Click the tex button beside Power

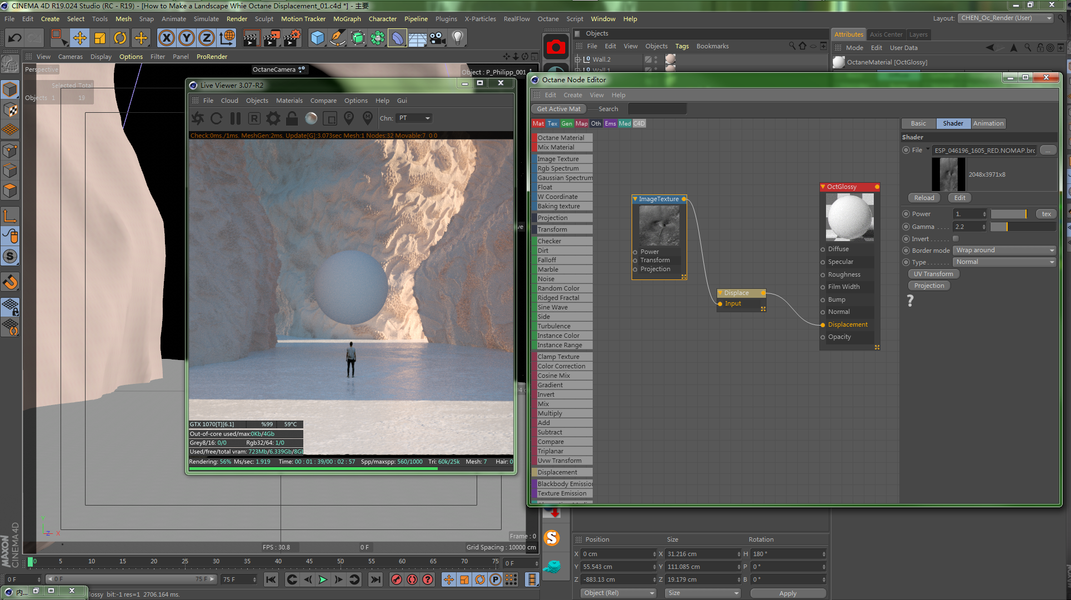1046,214
